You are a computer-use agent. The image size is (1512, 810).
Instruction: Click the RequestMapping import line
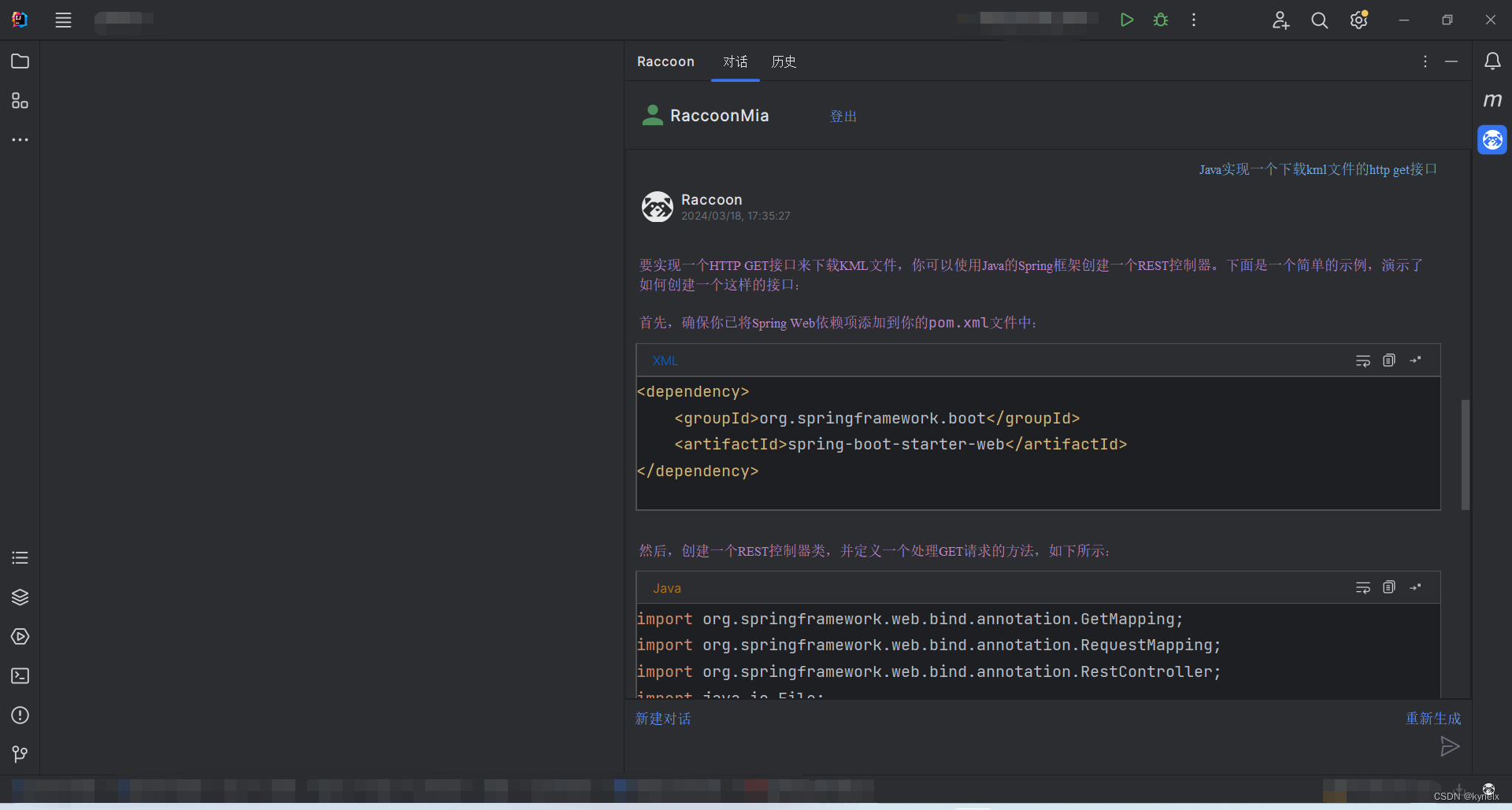click(x=928, y=645)
